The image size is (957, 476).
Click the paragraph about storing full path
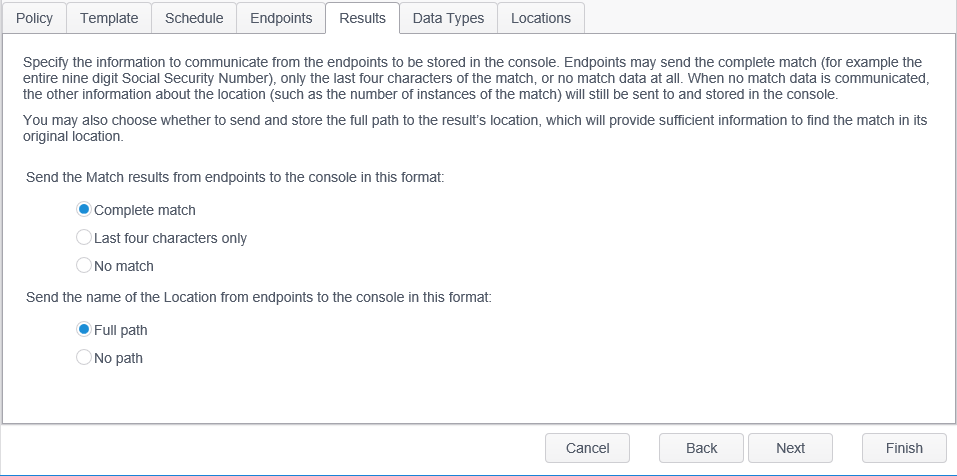(x=477, y=128)
